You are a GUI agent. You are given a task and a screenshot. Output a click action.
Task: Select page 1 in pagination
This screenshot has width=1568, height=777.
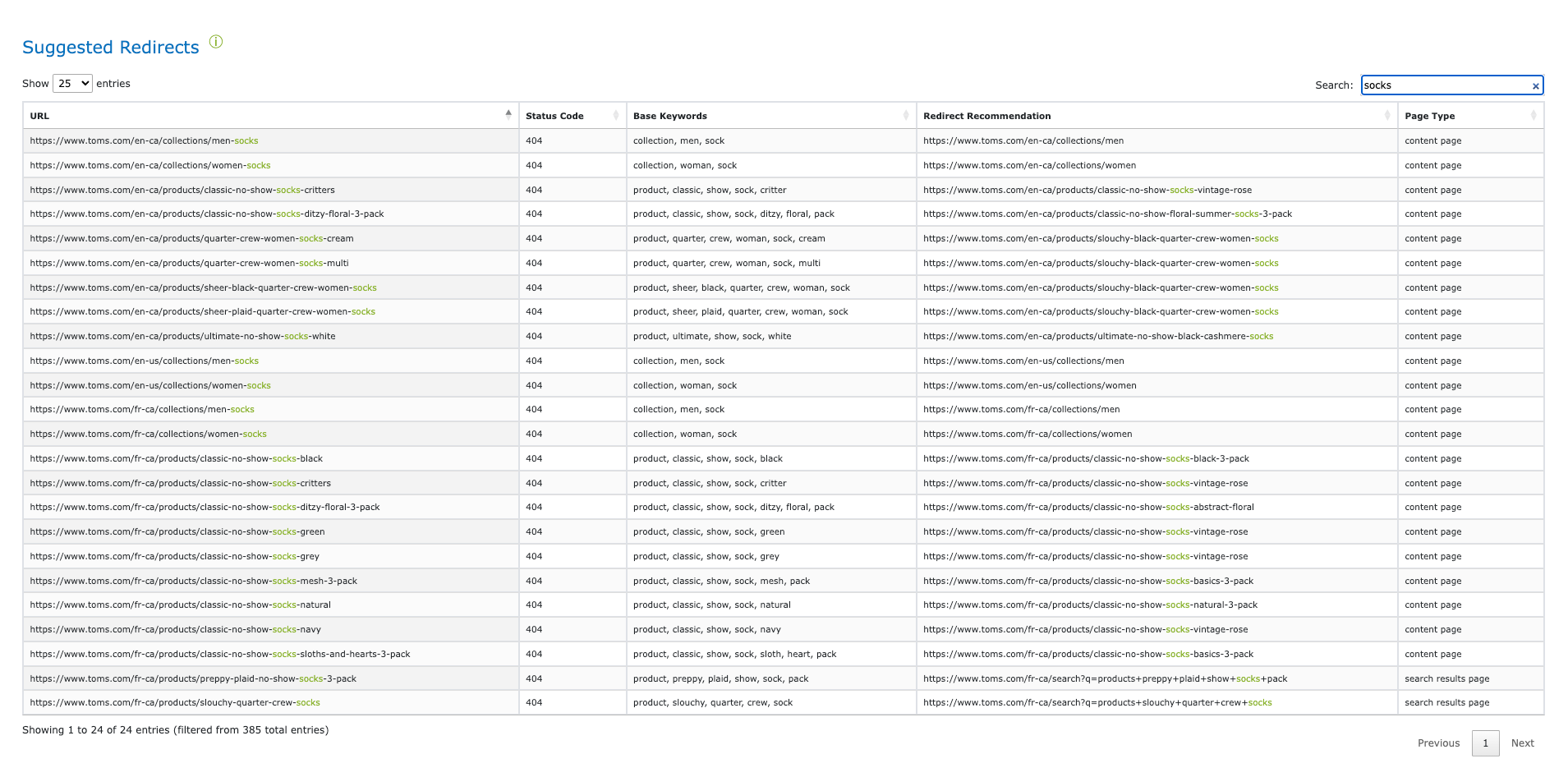1485,743
